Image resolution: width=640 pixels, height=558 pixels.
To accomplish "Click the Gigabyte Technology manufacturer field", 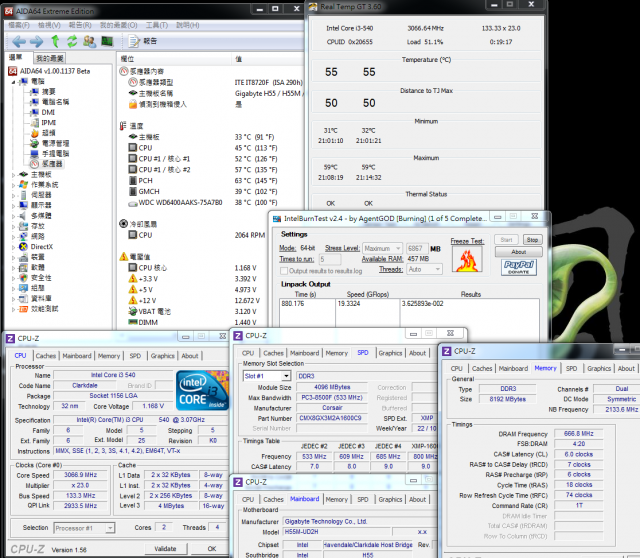I will [359, 522].
